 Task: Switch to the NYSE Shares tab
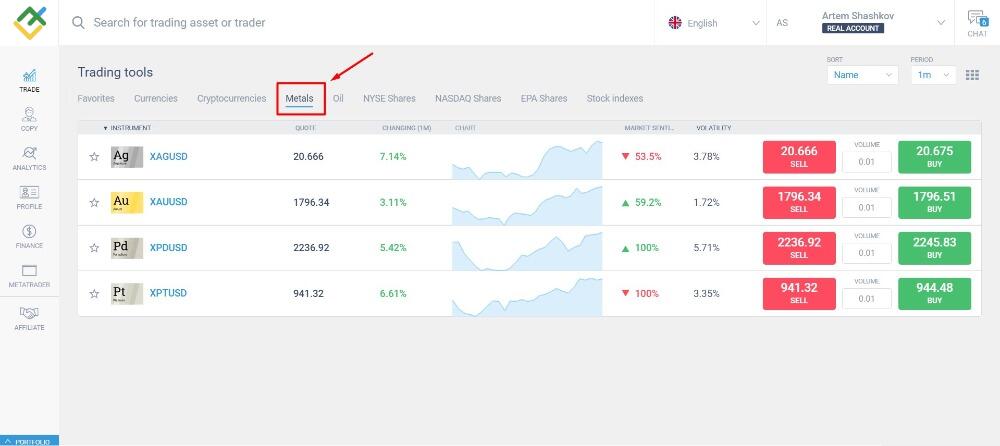pyautogui.click(x=389, y=99)
